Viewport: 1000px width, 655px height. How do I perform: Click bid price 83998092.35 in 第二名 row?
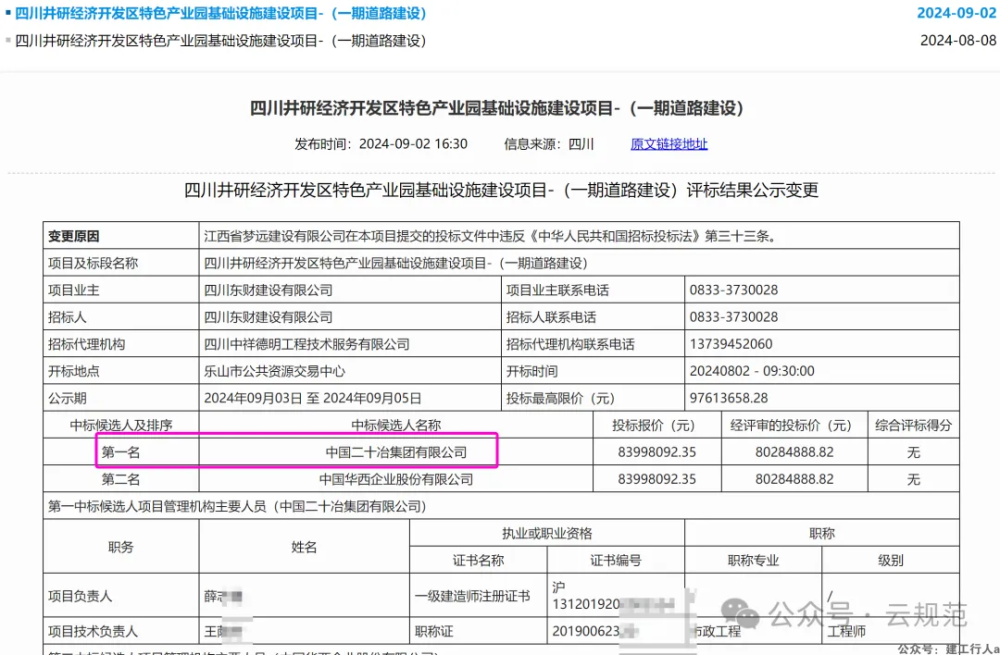click(657, 480)
